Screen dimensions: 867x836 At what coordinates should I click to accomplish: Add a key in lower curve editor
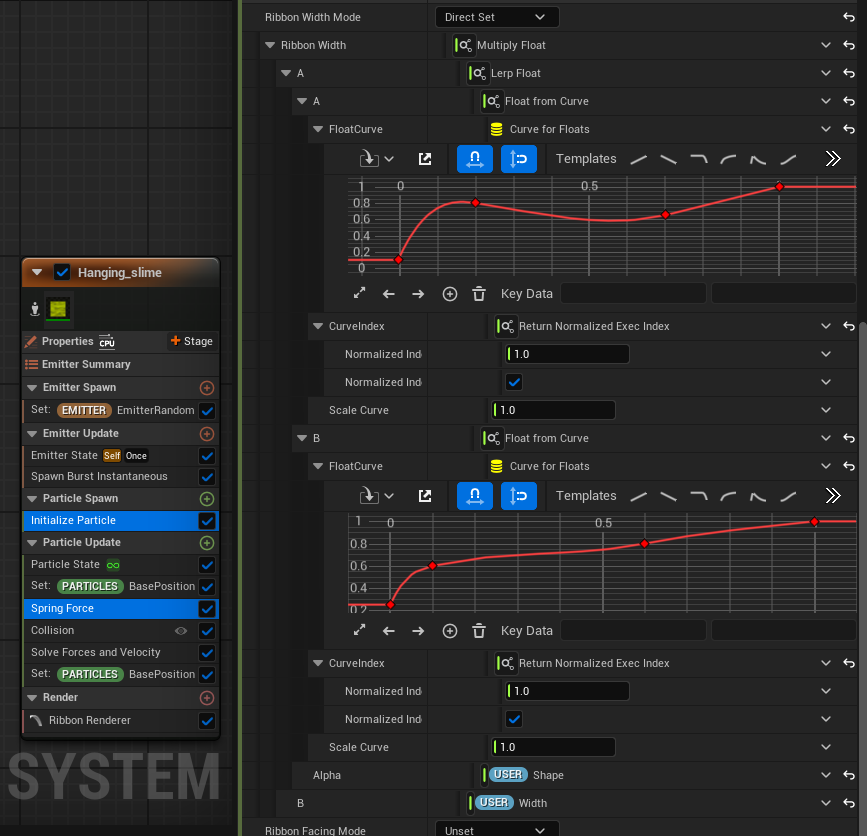pyautogui.click(x=450, y=631)
